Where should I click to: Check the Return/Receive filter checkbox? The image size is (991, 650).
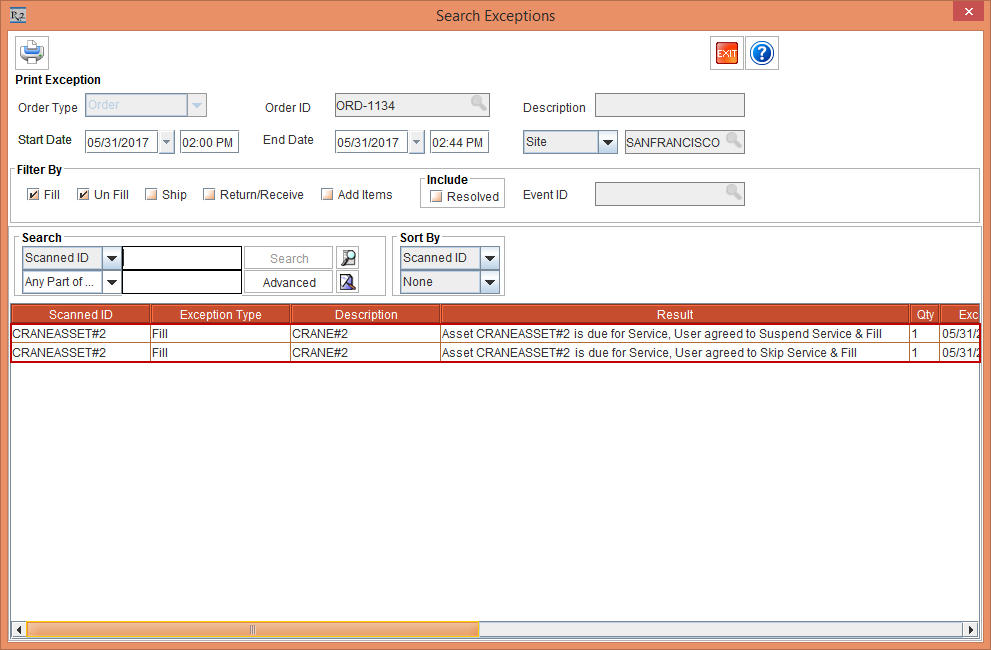(209, 195)
